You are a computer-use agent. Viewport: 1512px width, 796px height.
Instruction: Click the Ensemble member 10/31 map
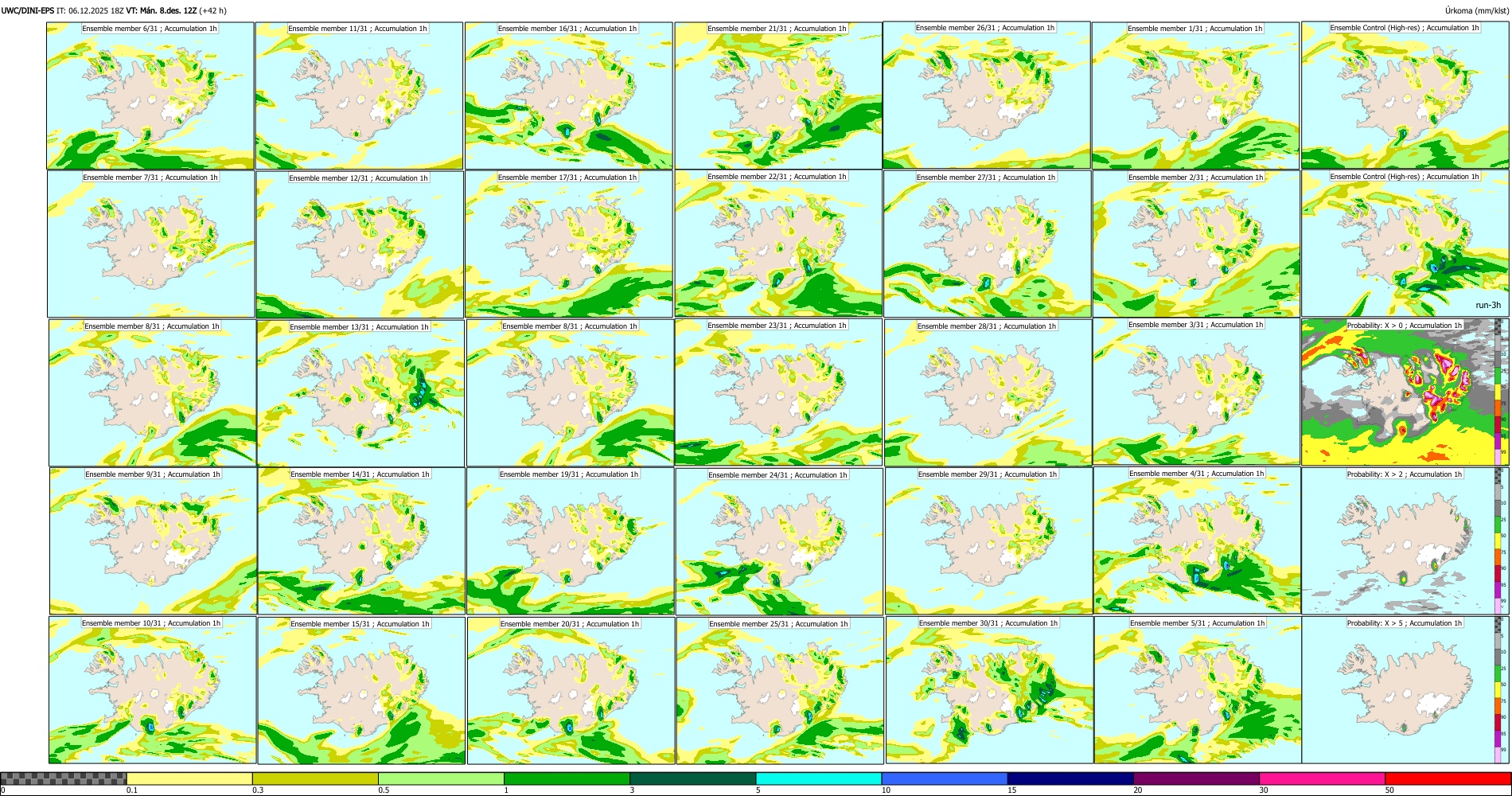point(152,690)
